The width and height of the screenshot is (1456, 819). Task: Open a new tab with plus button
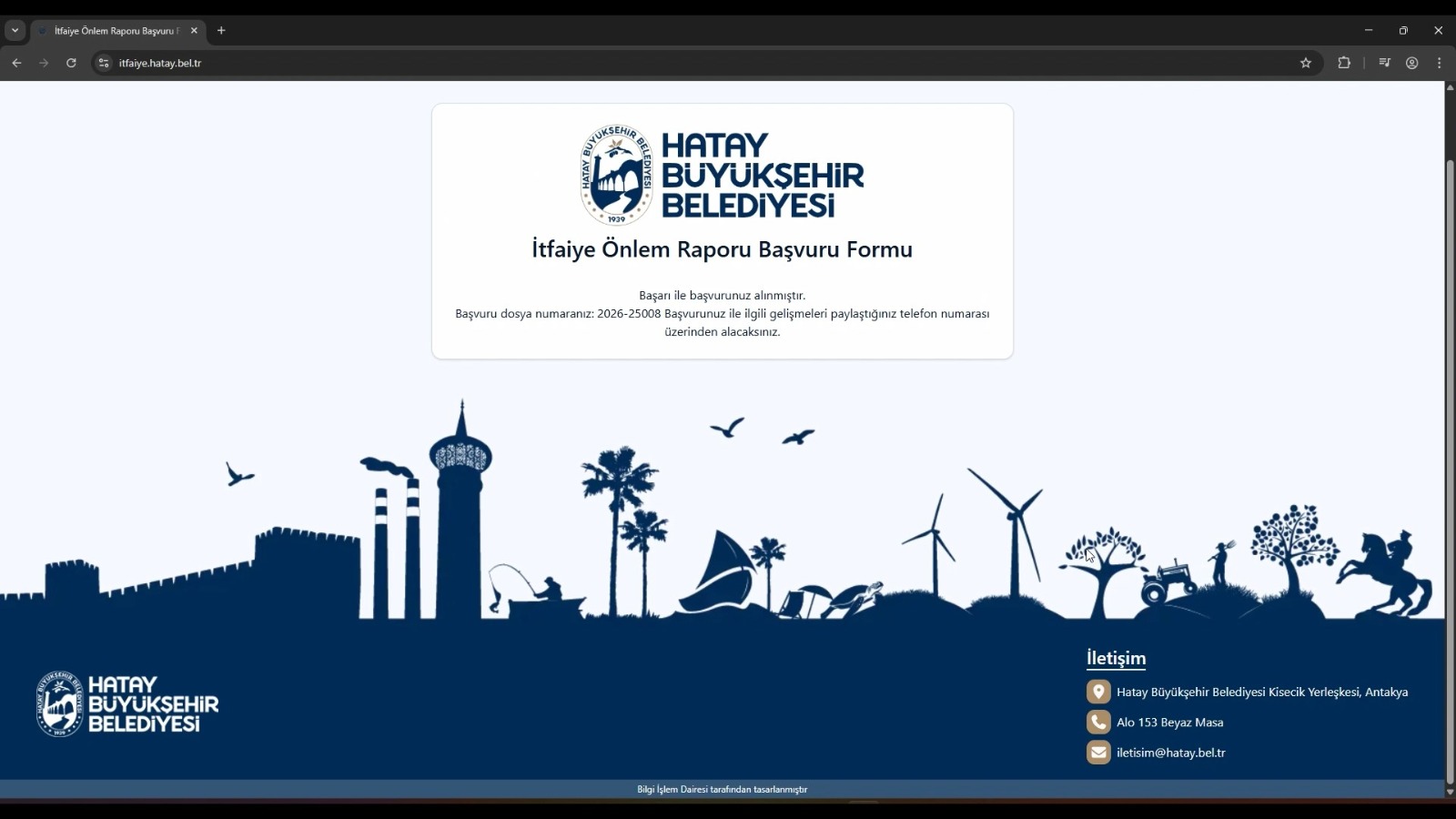221,30
